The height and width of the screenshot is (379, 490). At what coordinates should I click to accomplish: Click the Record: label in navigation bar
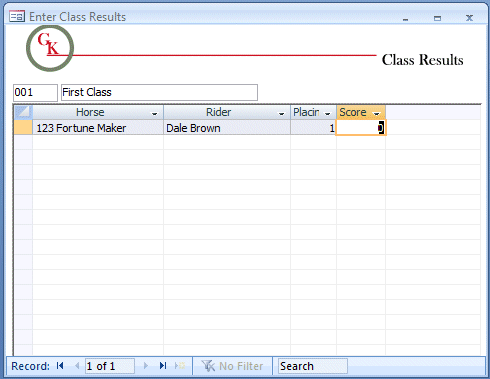pyautogui.click(x=30, y=366)
